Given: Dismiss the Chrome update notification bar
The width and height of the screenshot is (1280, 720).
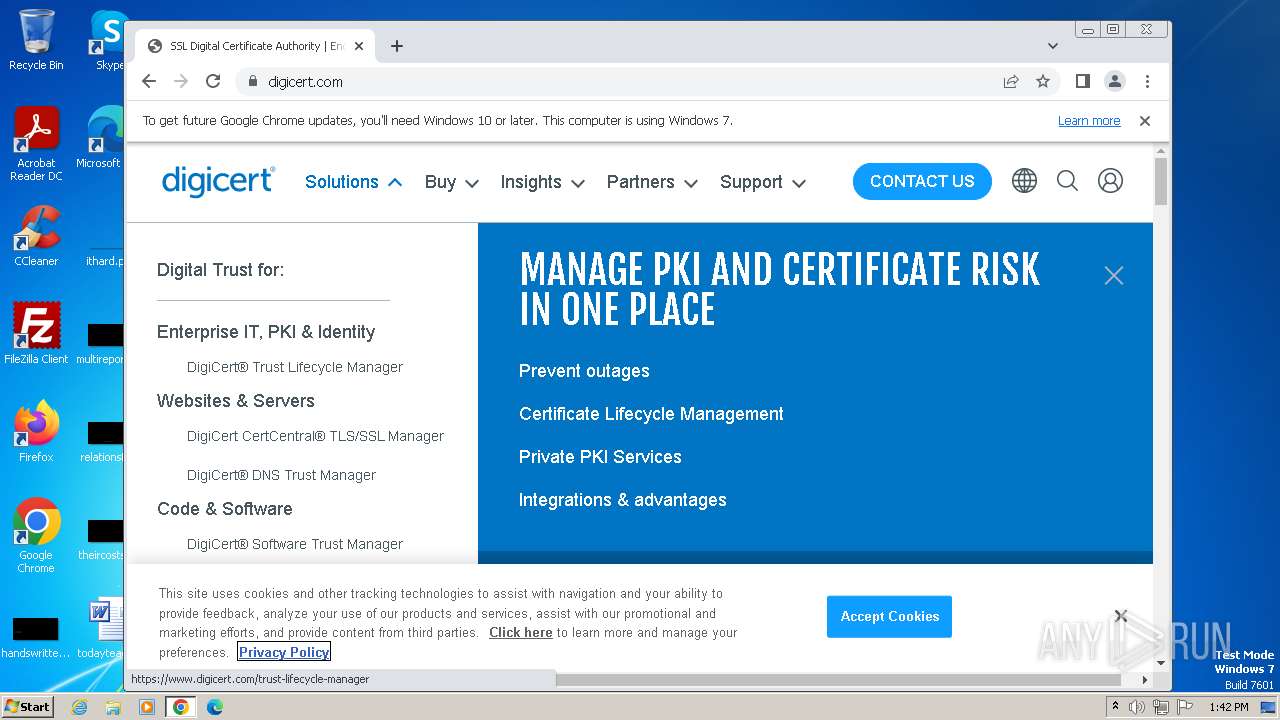Looking at the screenshot, I should (x=1145, y=121).
